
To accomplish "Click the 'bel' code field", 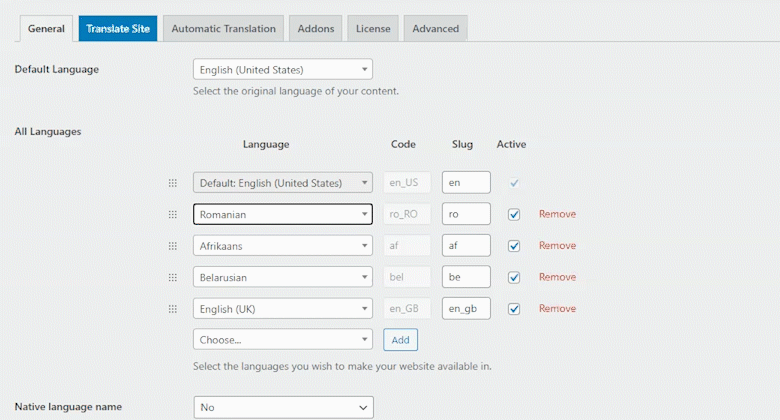I will coord(407,277).
